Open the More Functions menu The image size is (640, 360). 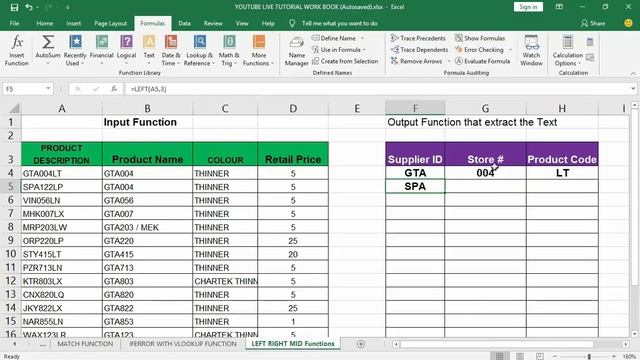point(258,51)
